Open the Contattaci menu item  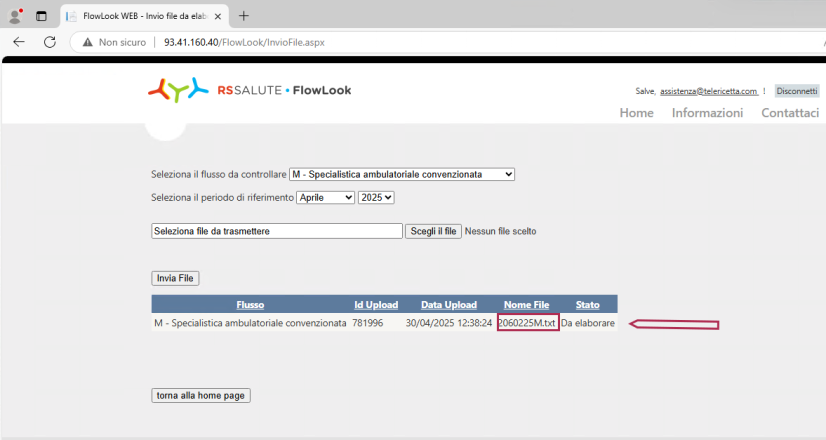coord(790,113)
